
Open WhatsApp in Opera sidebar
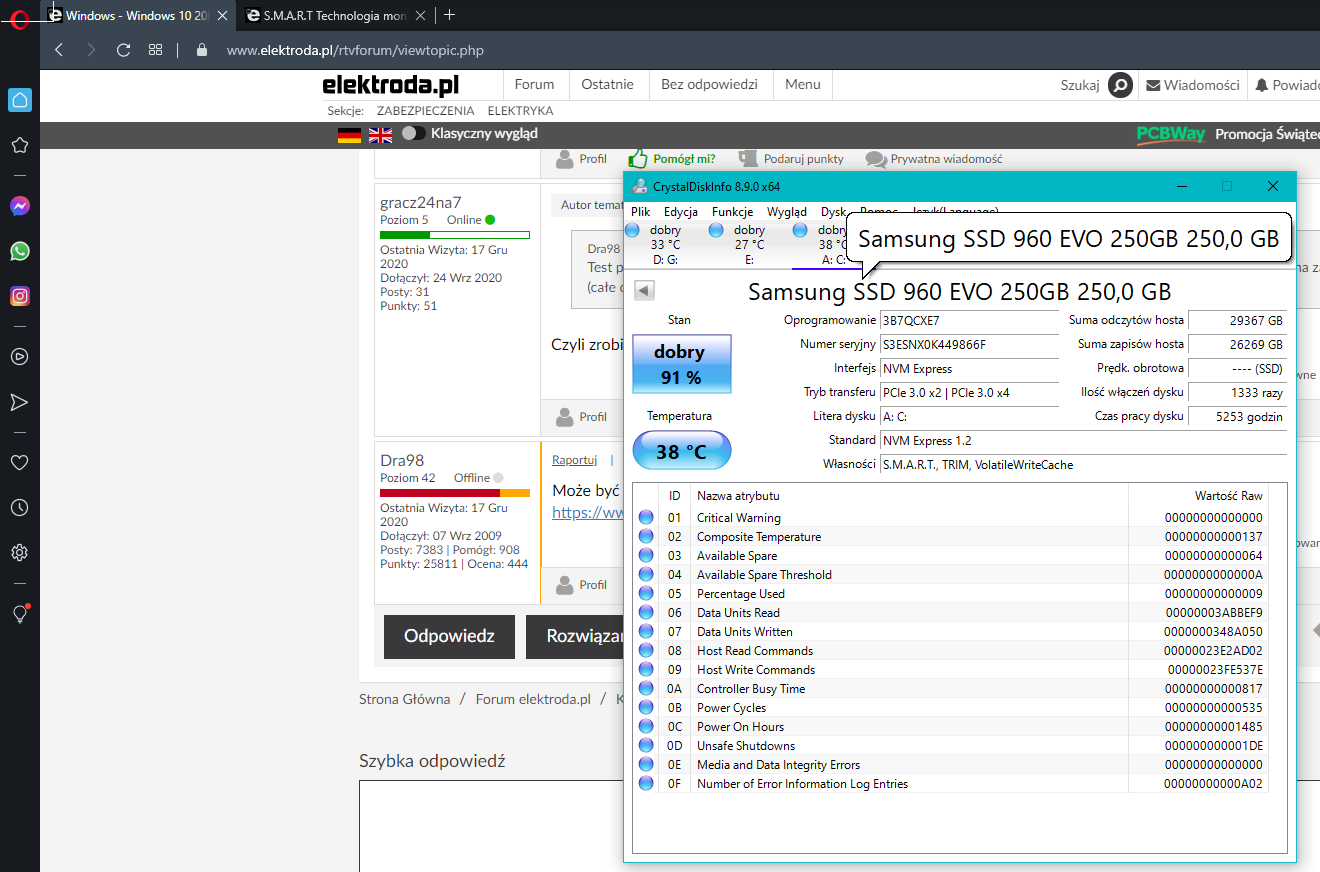pos(19,251)
